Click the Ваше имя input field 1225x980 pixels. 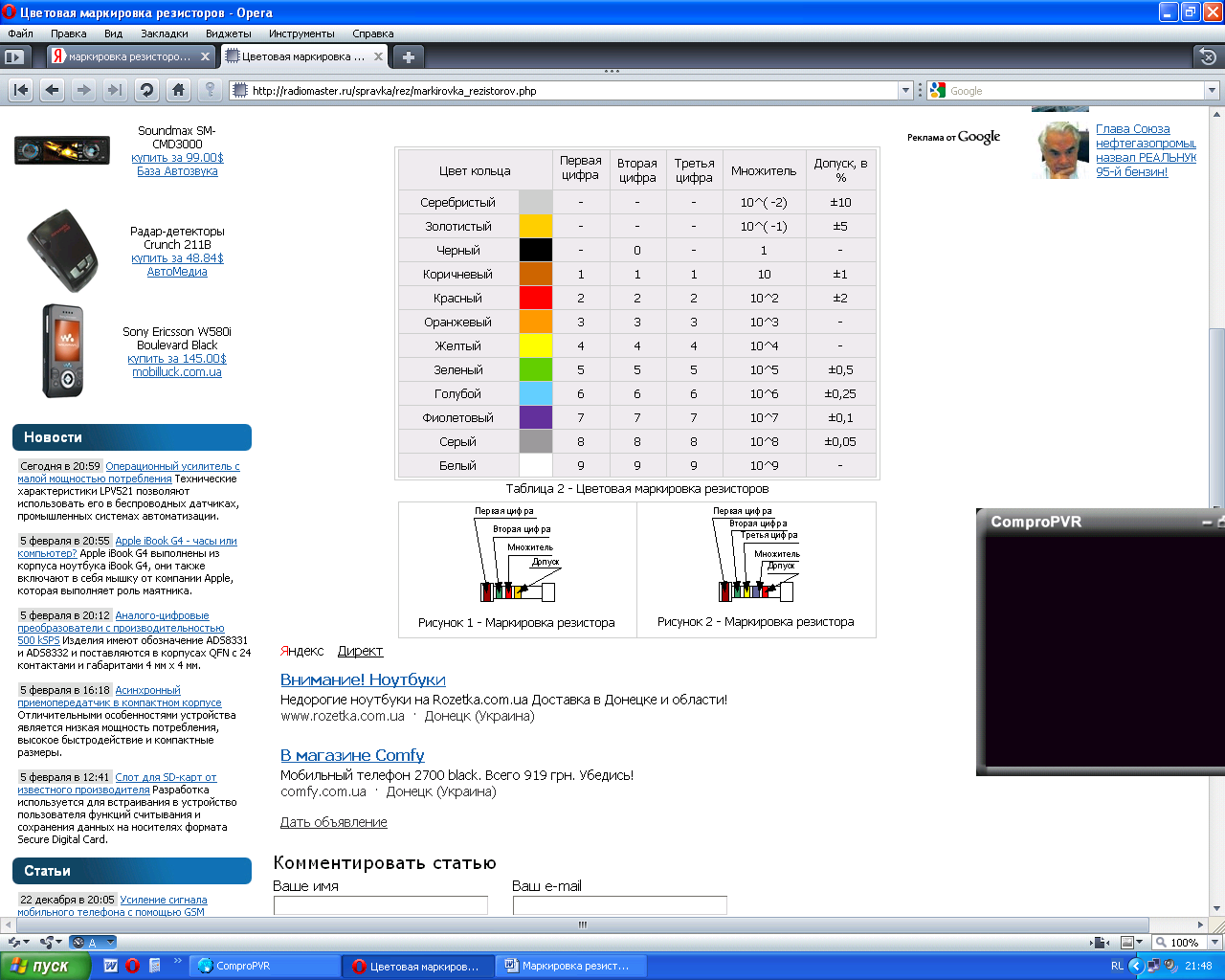[x=381, y=905]
